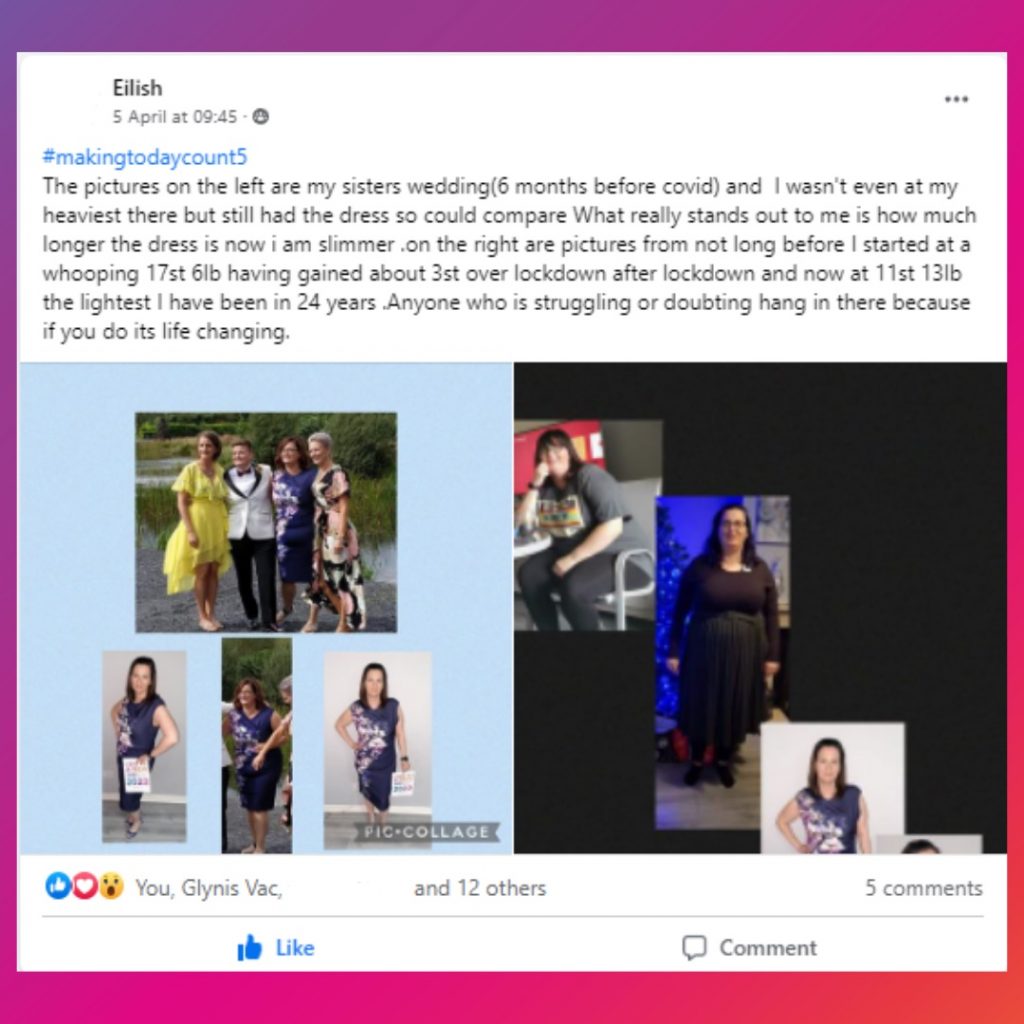
Task: Open the wedding group photo of four people
Action: pyautogui.click(x=266, y=522)
